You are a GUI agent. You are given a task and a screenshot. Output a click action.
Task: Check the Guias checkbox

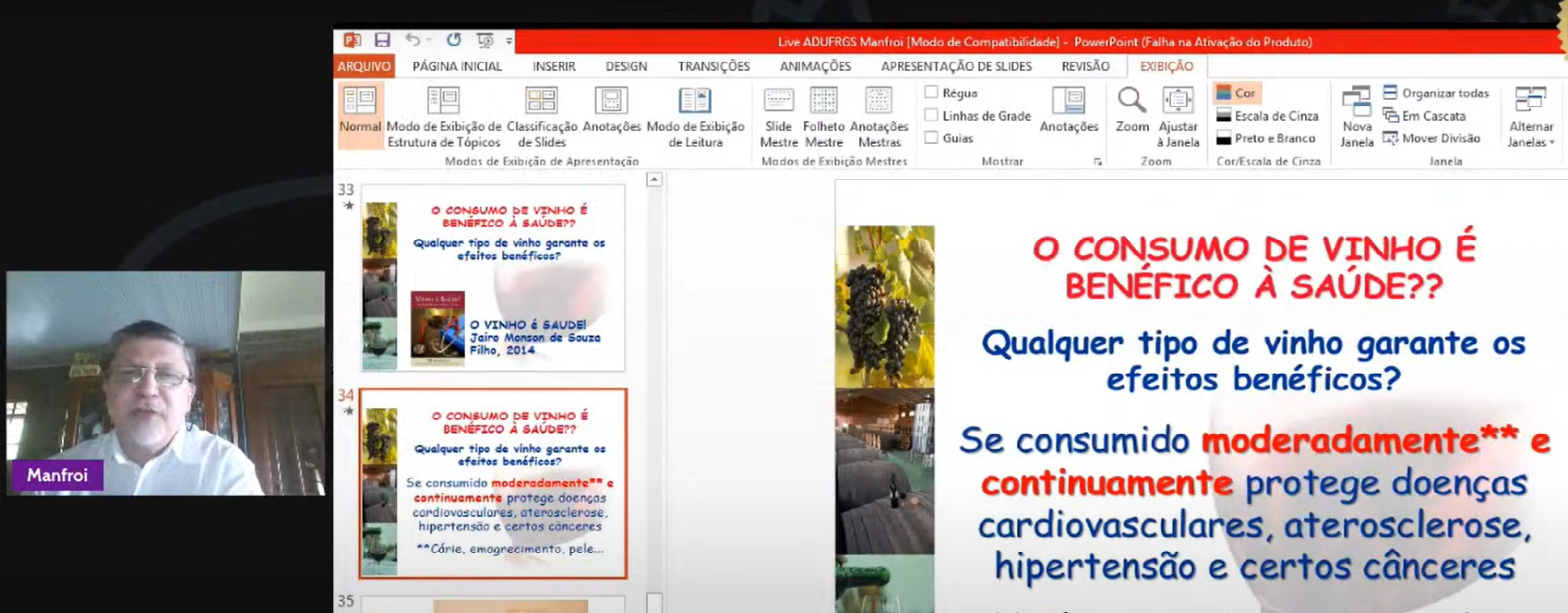[932, 138]
